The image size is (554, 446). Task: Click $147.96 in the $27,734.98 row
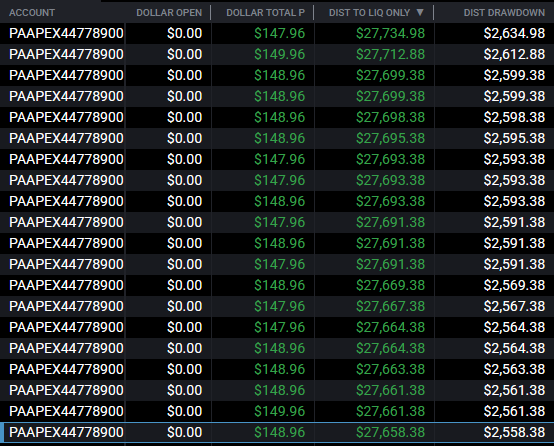(x=279, y=33)
